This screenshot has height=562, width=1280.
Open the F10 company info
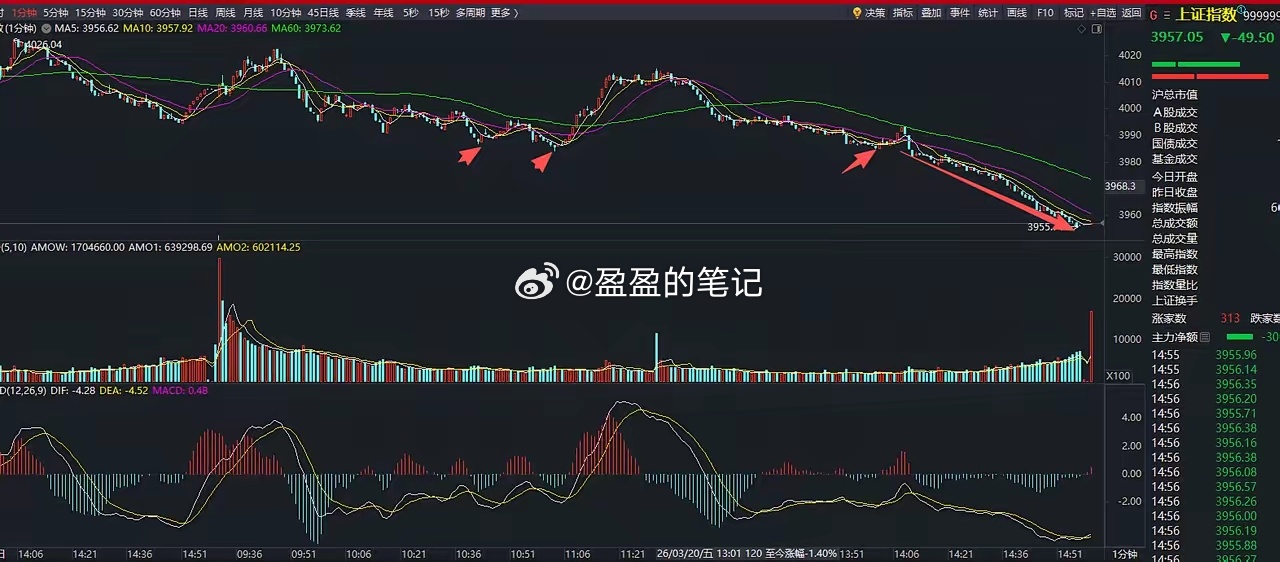1045,13
